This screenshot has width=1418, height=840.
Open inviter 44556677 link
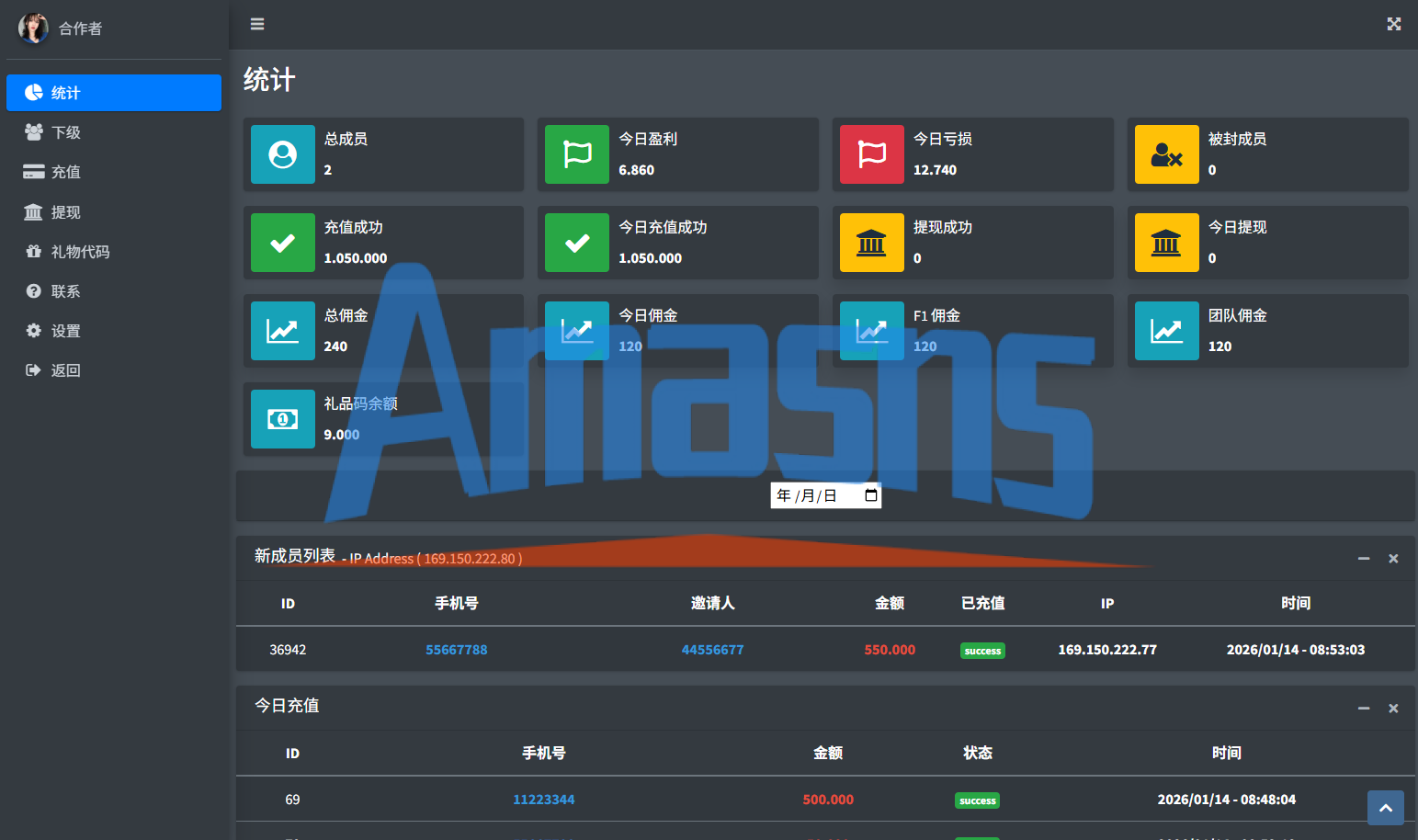click(x=713, y=650)
